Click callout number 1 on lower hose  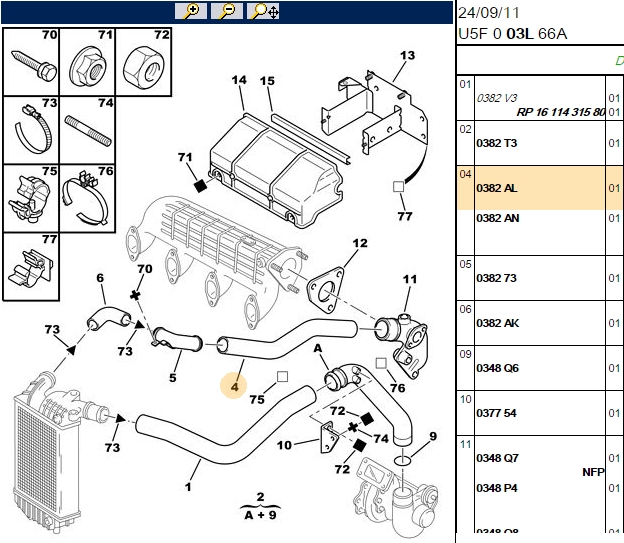[188, 486]
